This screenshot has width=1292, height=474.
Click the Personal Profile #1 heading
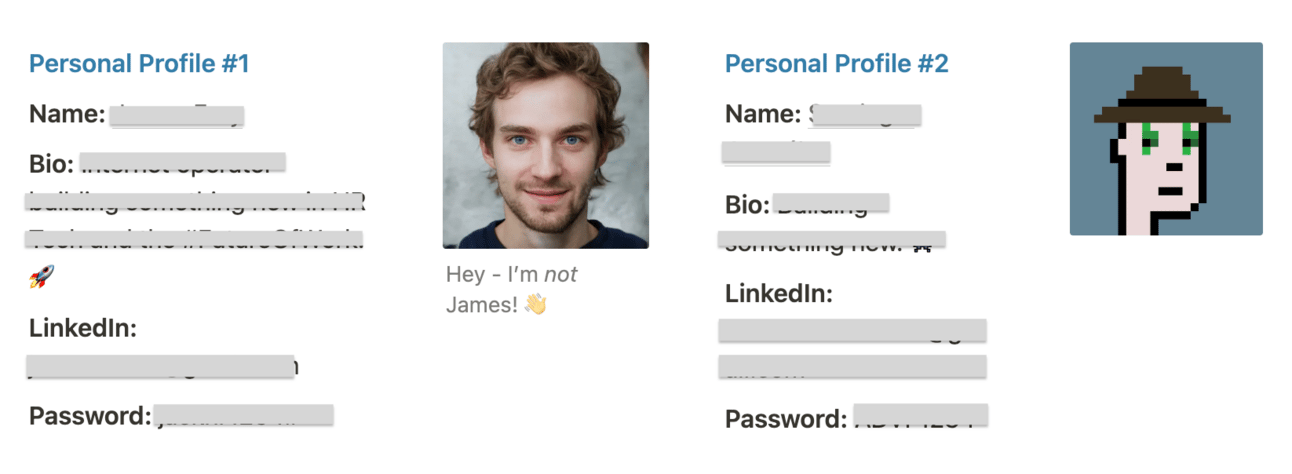[x=139, y=64]
